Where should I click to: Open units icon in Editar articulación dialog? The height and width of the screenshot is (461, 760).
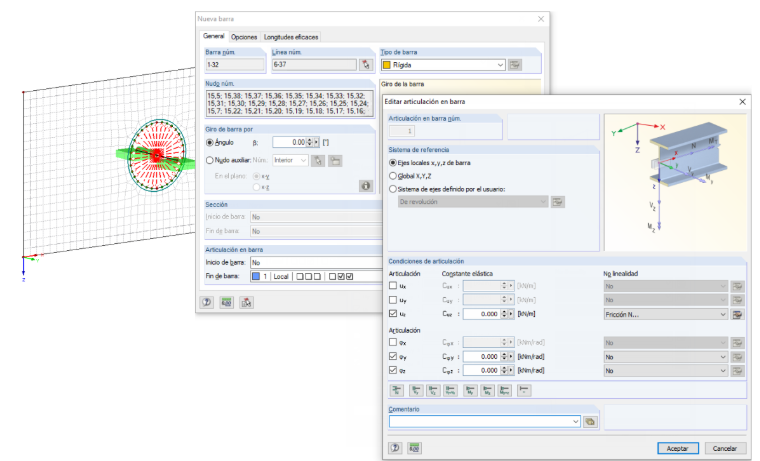pos(414,448)
